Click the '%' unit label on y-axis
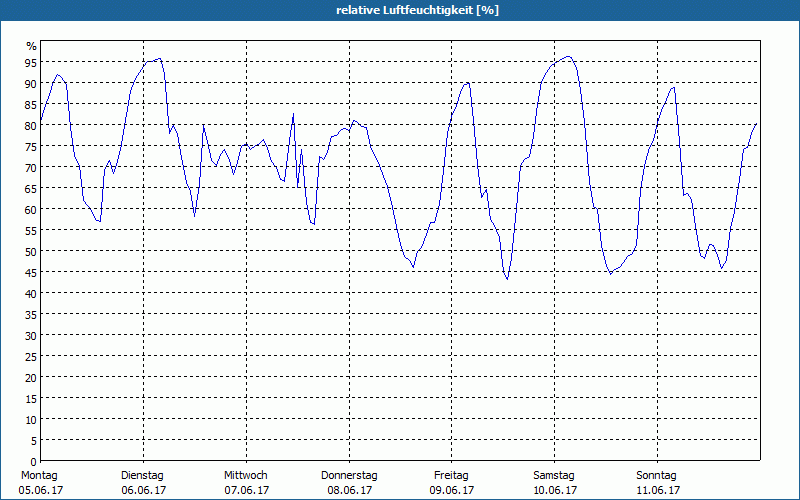 pyautogui.click(x=32, y=46)
